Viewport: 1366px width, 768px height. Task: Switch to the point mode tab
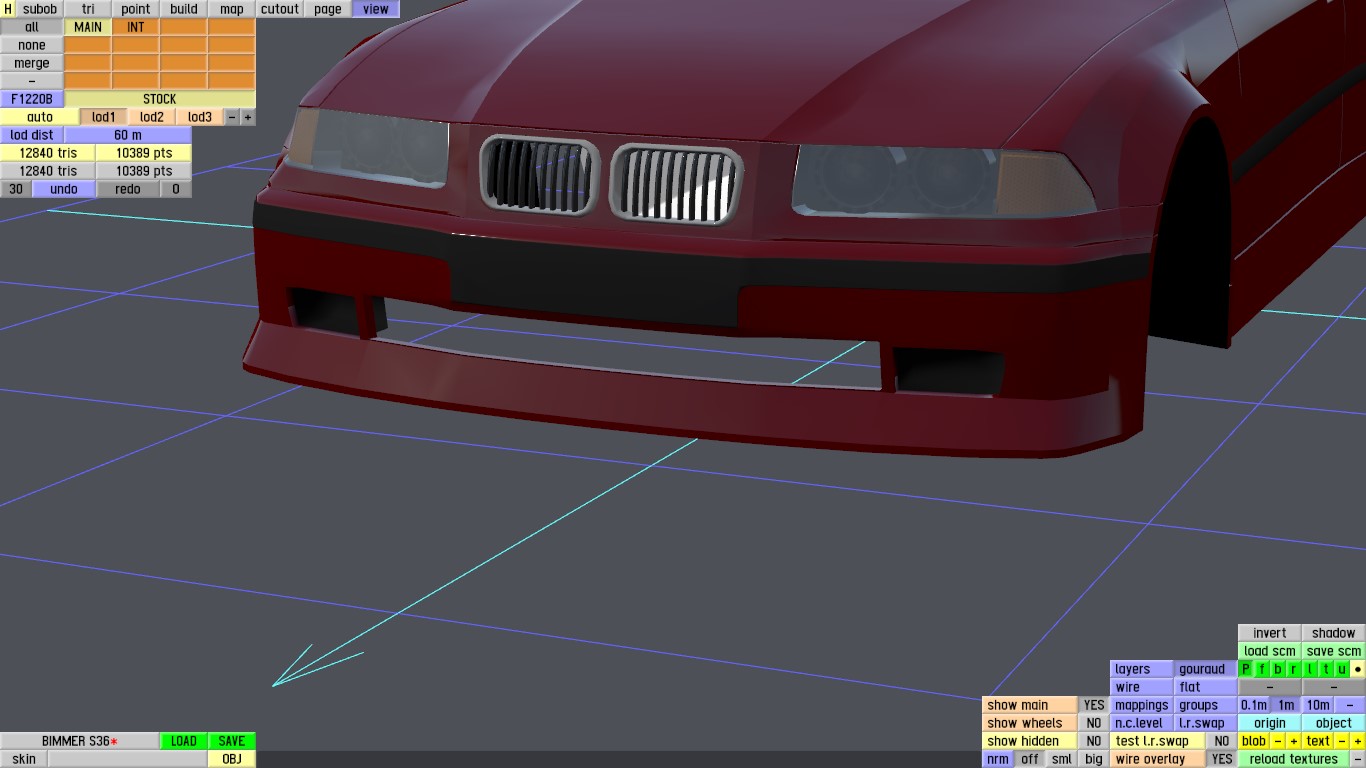[136, 9]
